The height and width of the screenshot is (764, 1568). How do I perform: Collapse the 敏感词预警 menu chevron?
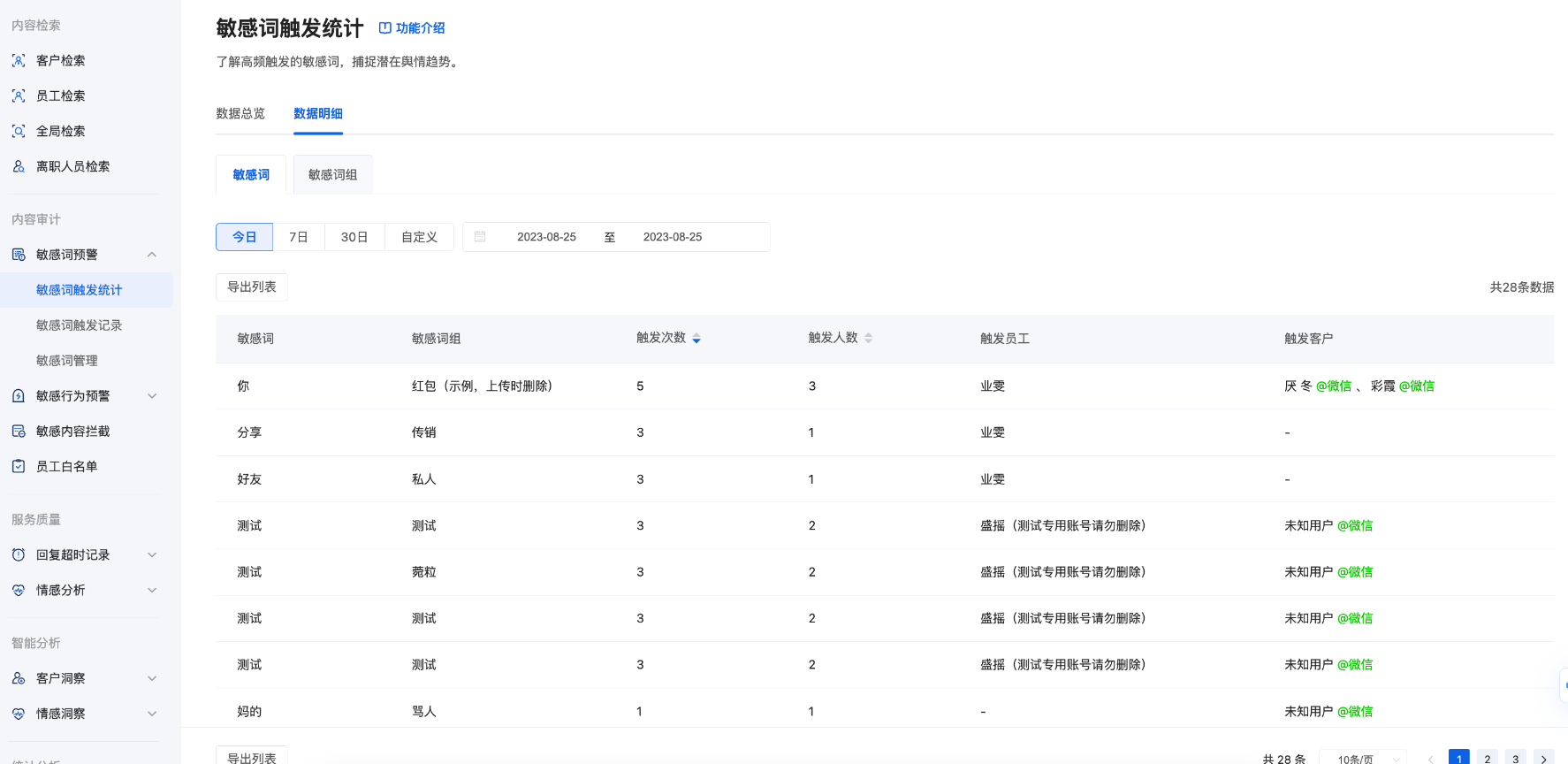click(x=152, y=255)
